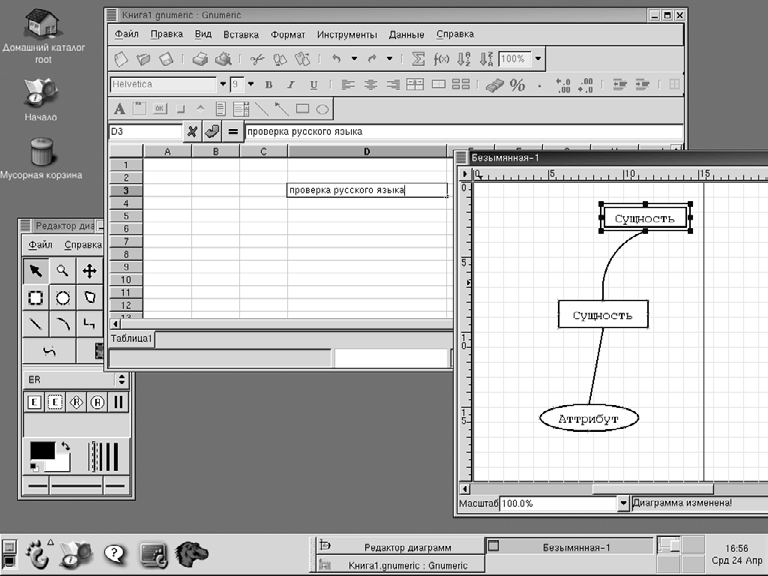Pick the scroll (move) tool in Dia toolbox
Image resolution: width=768 pixels, height=576 pixels.
pyautogui.click(x=90, y=270)
